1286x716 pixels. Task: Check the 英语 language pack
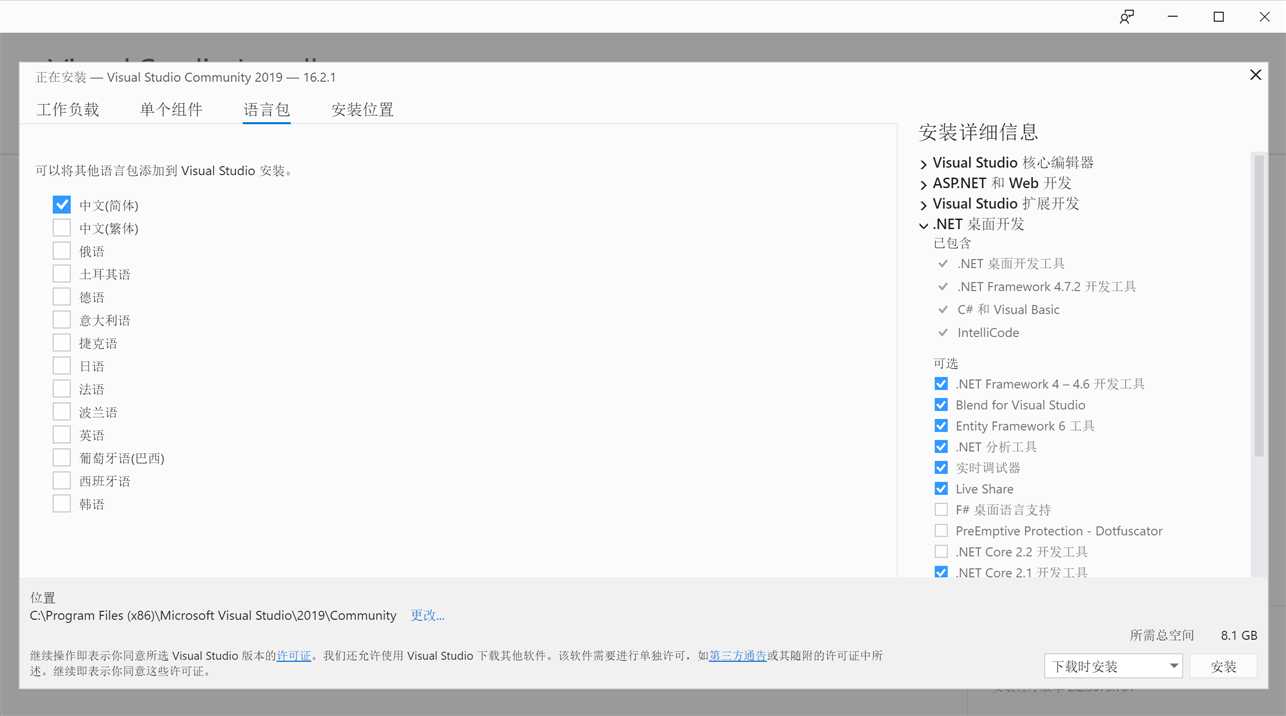point(62,434)
